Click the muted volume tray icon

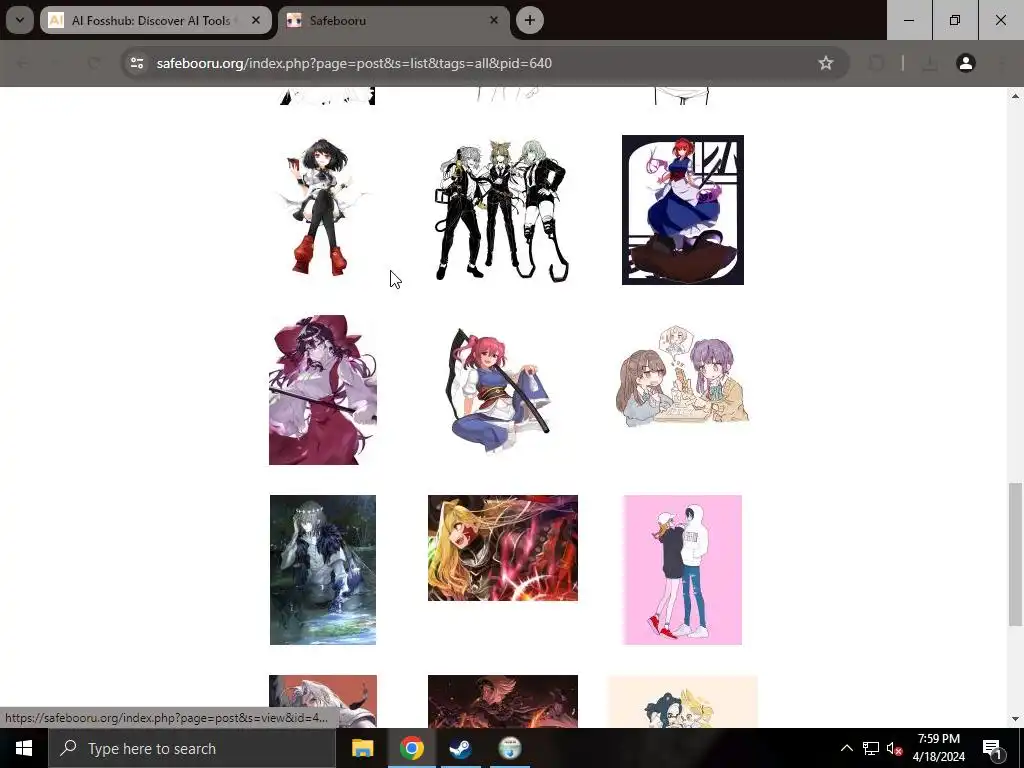click(x=894, y=748)
